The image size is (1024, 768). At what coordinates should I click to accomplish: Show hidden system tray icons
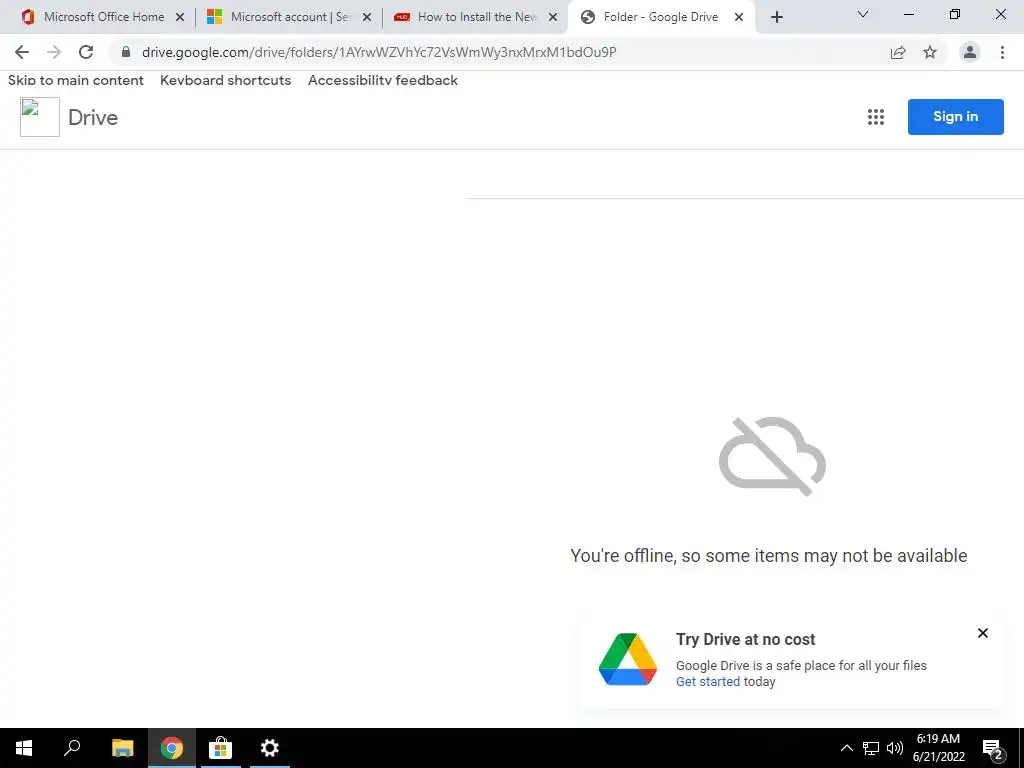pos(846,748)
